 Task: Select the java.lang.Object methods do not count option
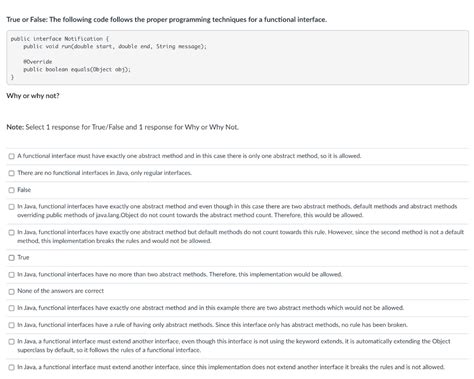pos(11,207)
